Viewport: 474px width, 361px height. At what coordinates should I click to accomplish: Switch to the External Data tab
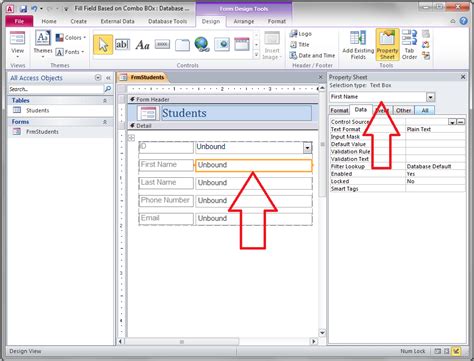pyautogui.click(x=117, y=21)
